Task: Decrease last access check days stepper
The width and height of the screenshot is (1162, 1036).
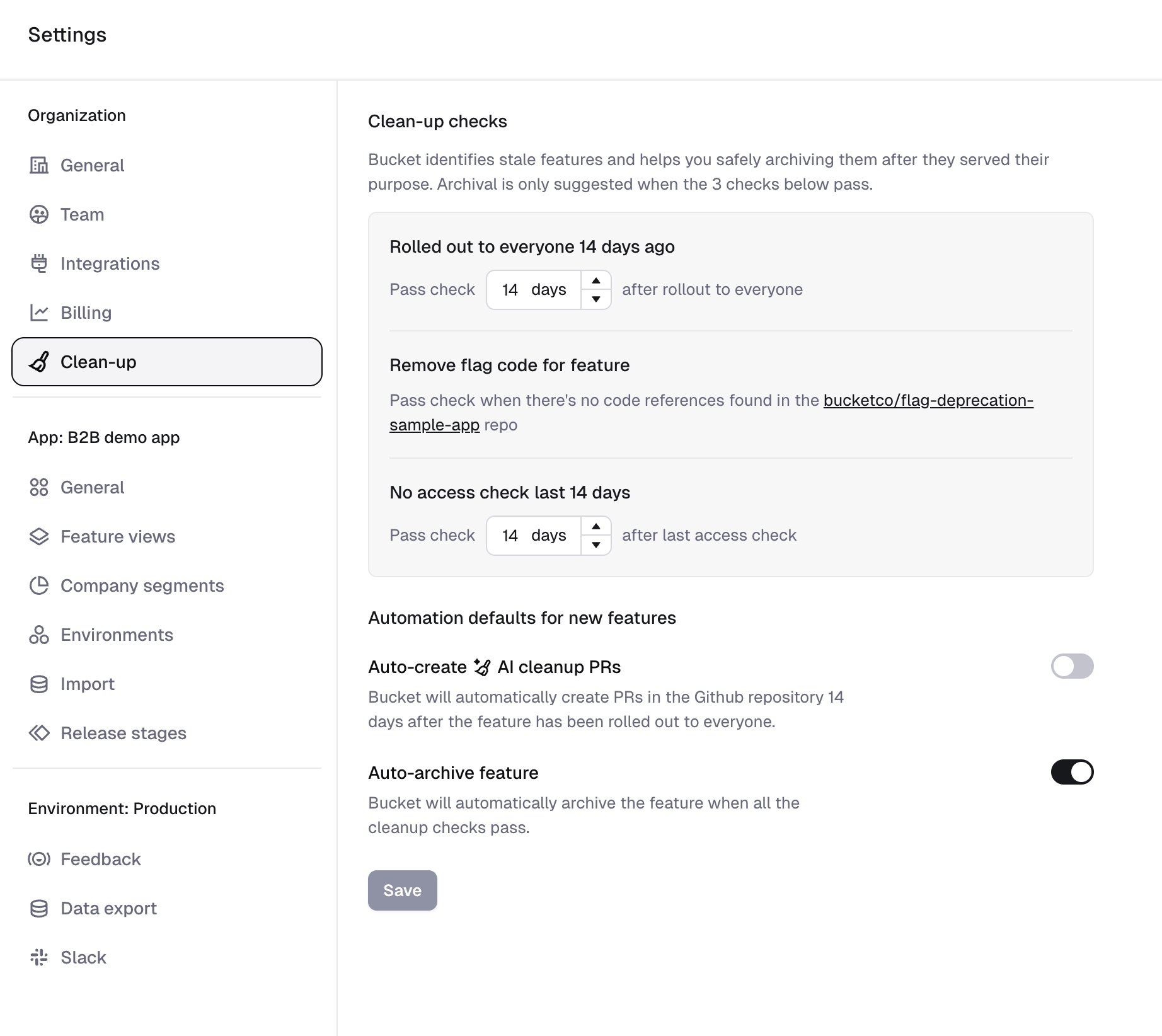Action: [596, 545]
